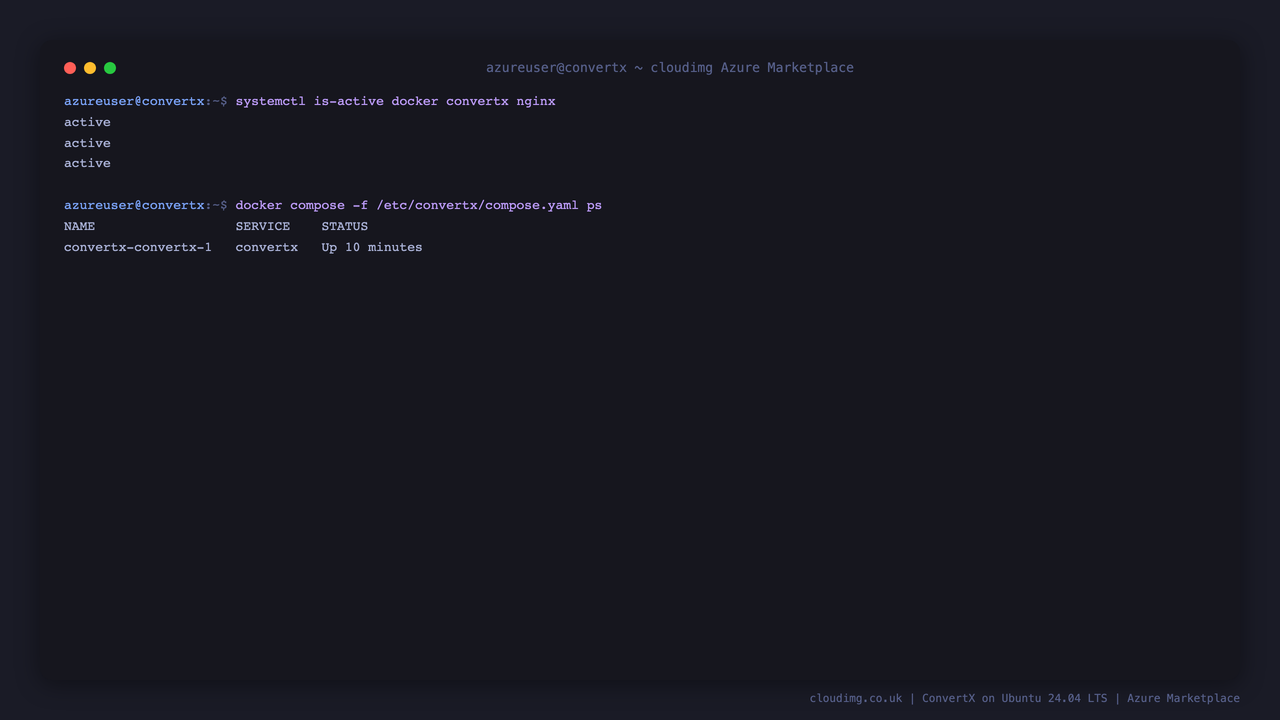
Task: Click the third 'active' output line
Action: pyautogui.click(x=87, y=163)
